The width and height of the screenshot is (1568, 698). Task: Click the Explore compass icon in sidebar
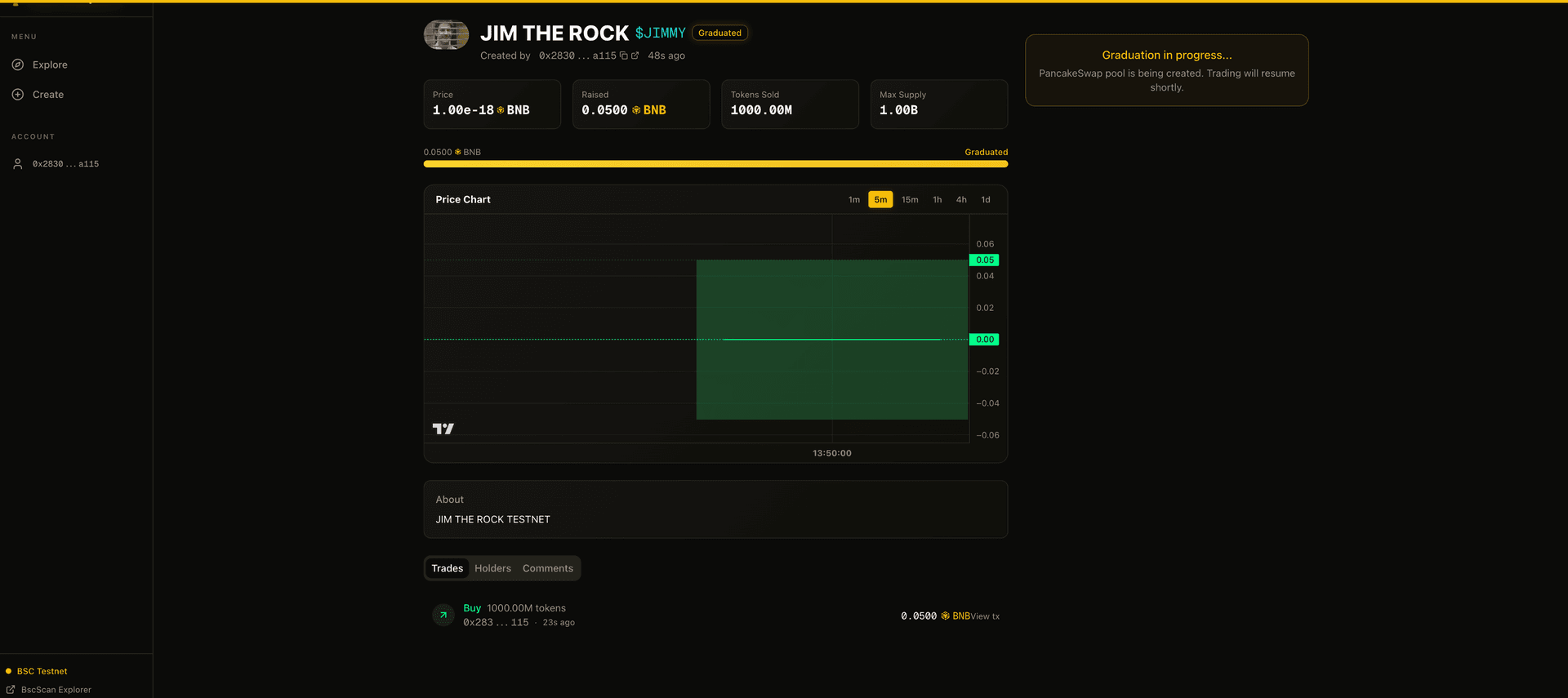pos(18,64)
